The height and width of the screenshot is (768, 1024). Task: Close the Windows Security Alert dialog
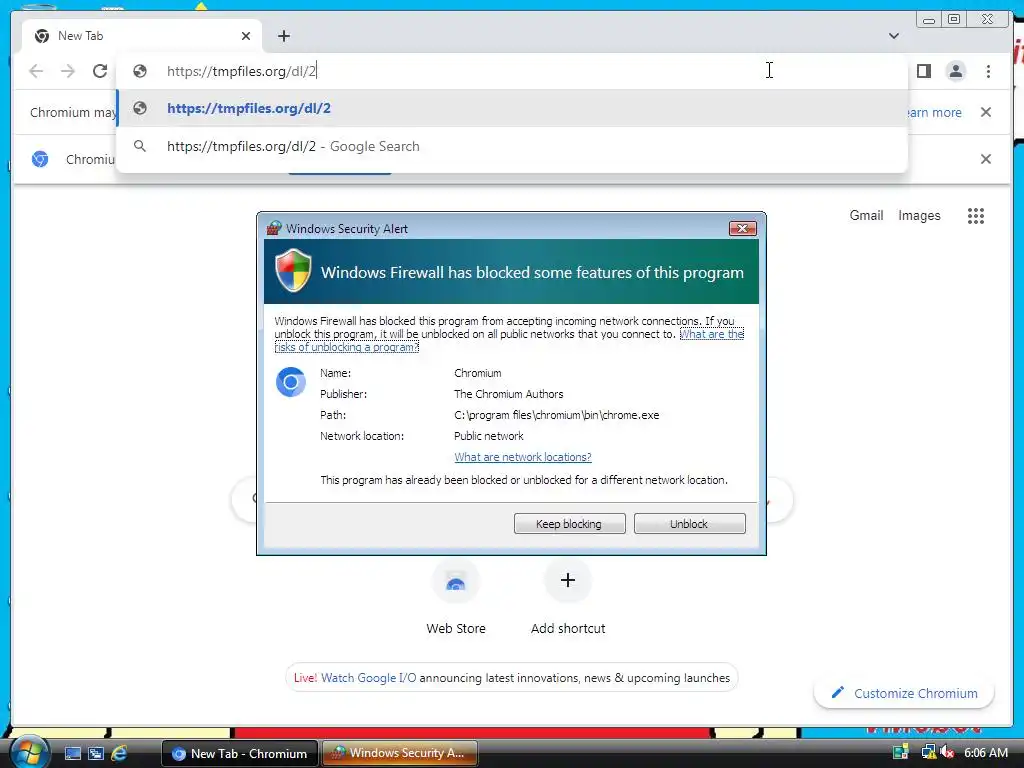coord(743,229)
